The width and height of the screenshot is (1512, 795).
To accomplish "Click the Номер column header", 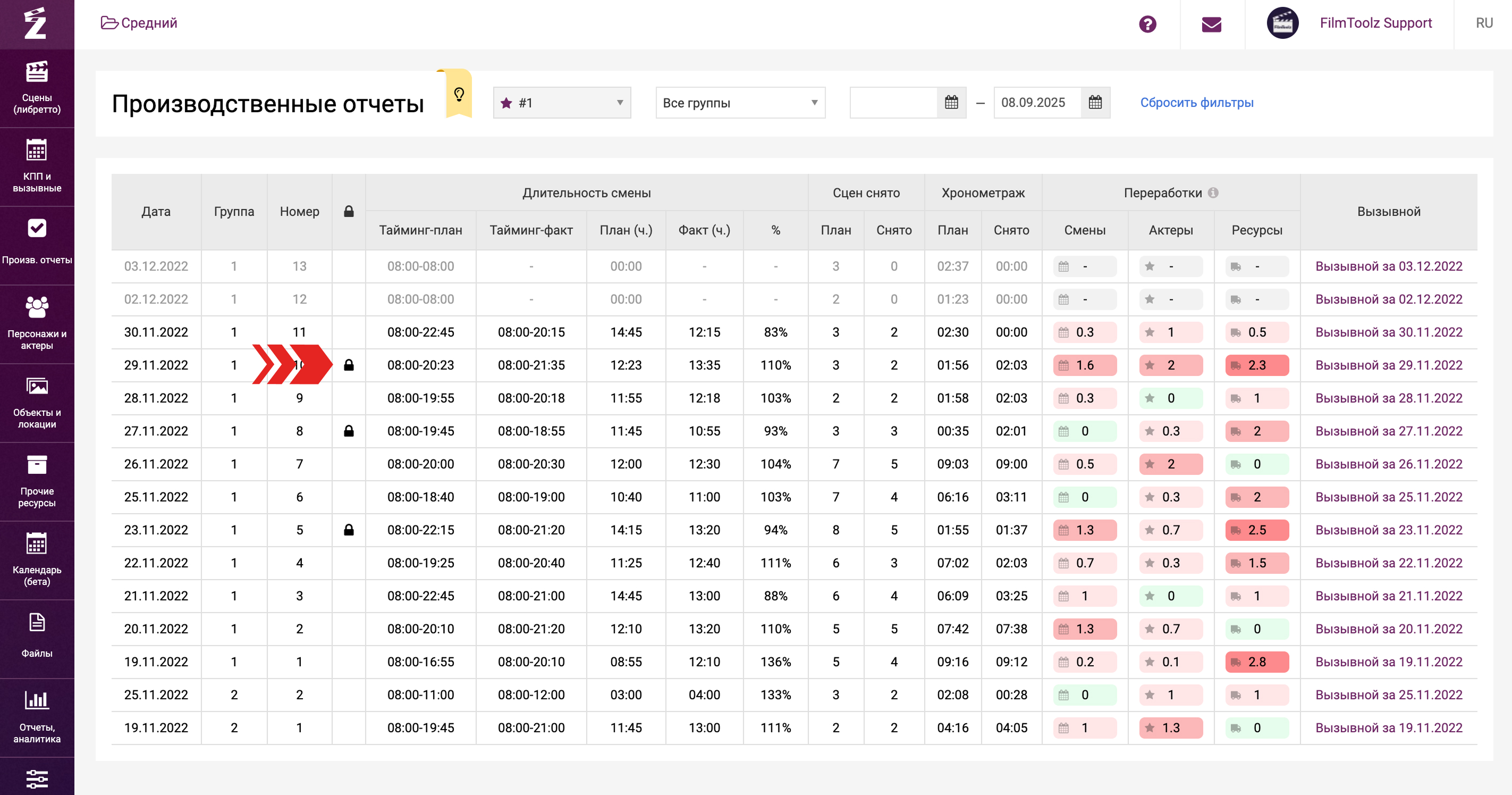I will (299, 211).
